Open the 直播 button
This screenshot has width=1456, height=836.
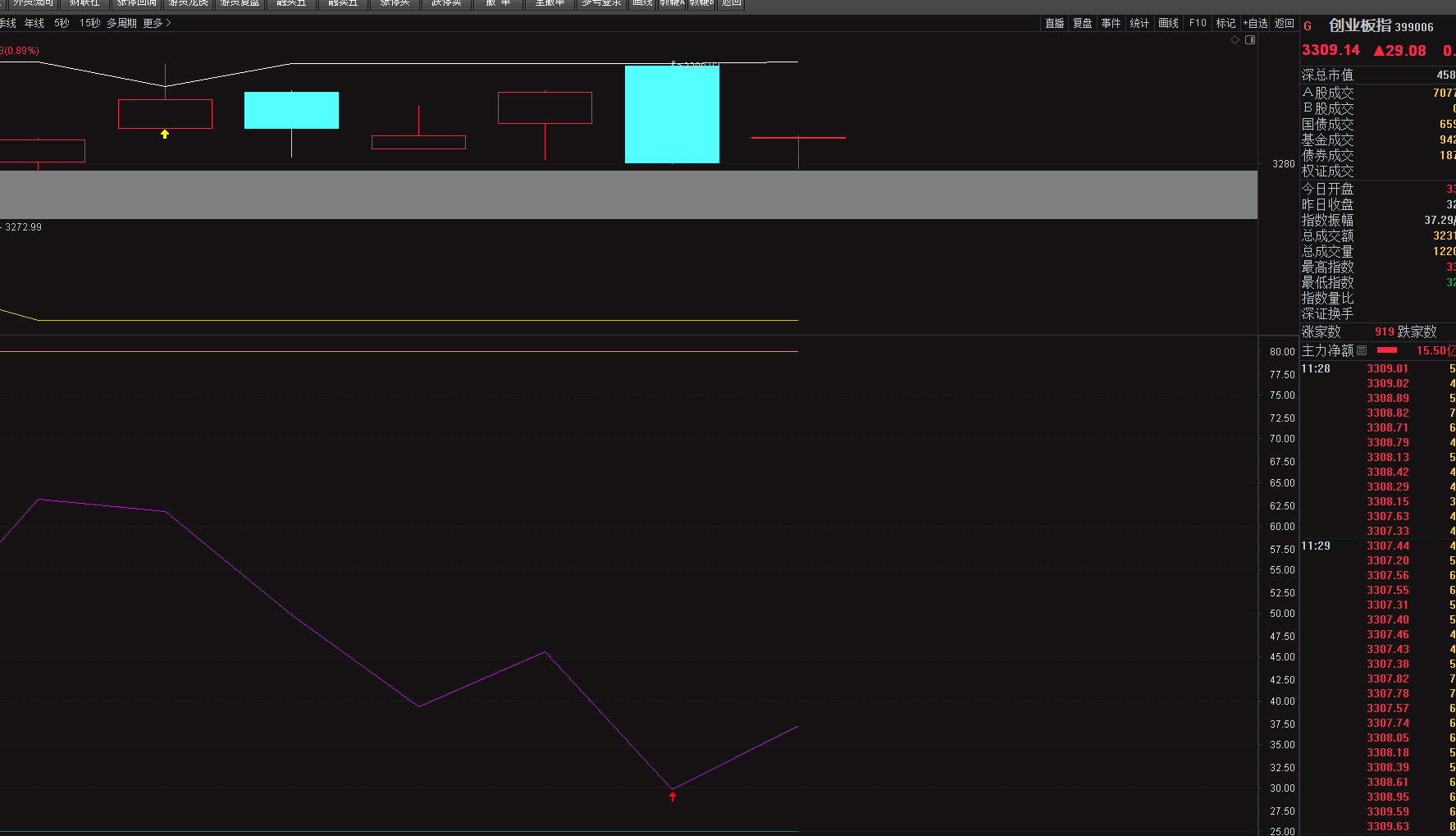[x=1055, y=23]
